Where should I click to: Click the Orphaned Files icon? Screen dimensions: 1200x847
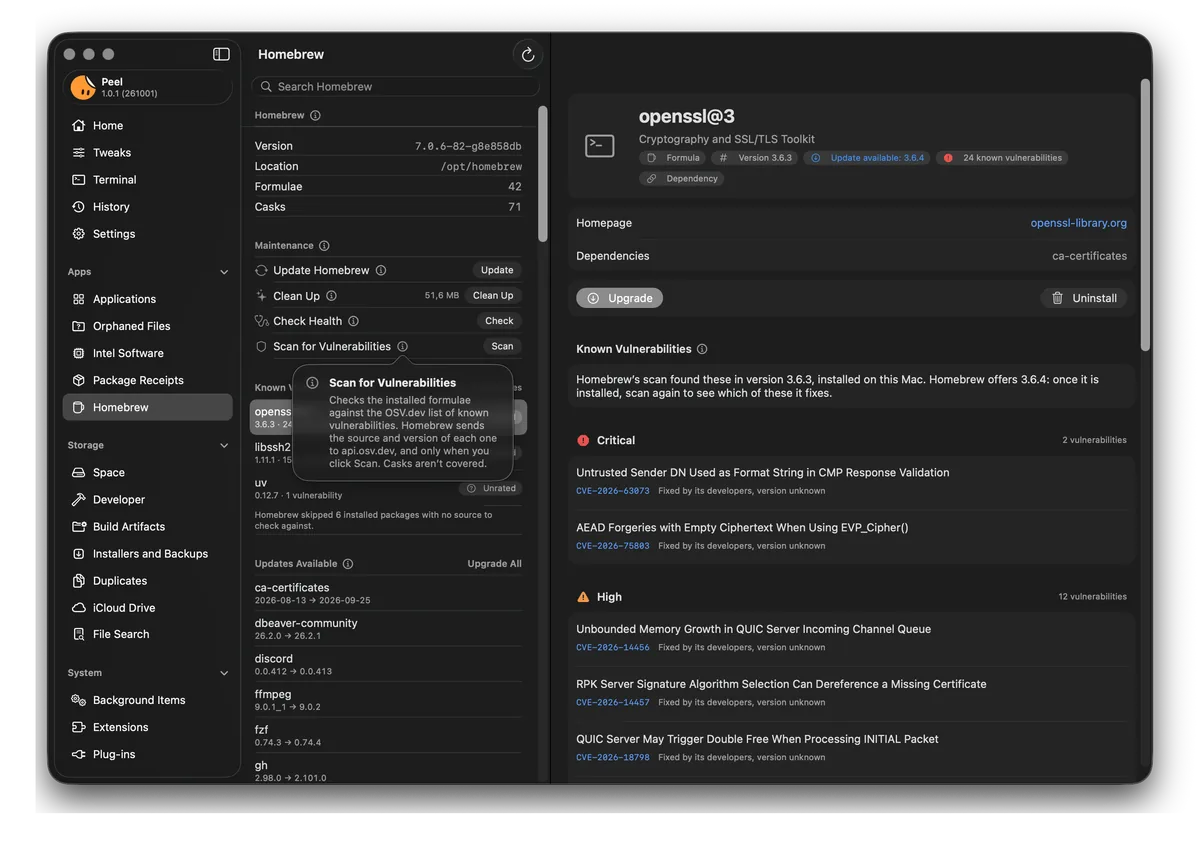coord(79,326)
